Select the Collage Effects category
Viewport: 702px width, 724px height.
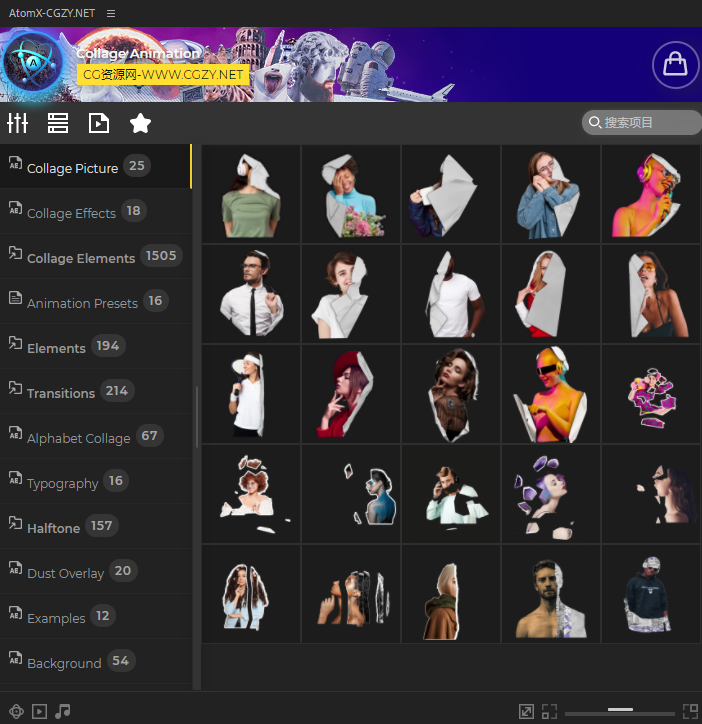point(96,211)
